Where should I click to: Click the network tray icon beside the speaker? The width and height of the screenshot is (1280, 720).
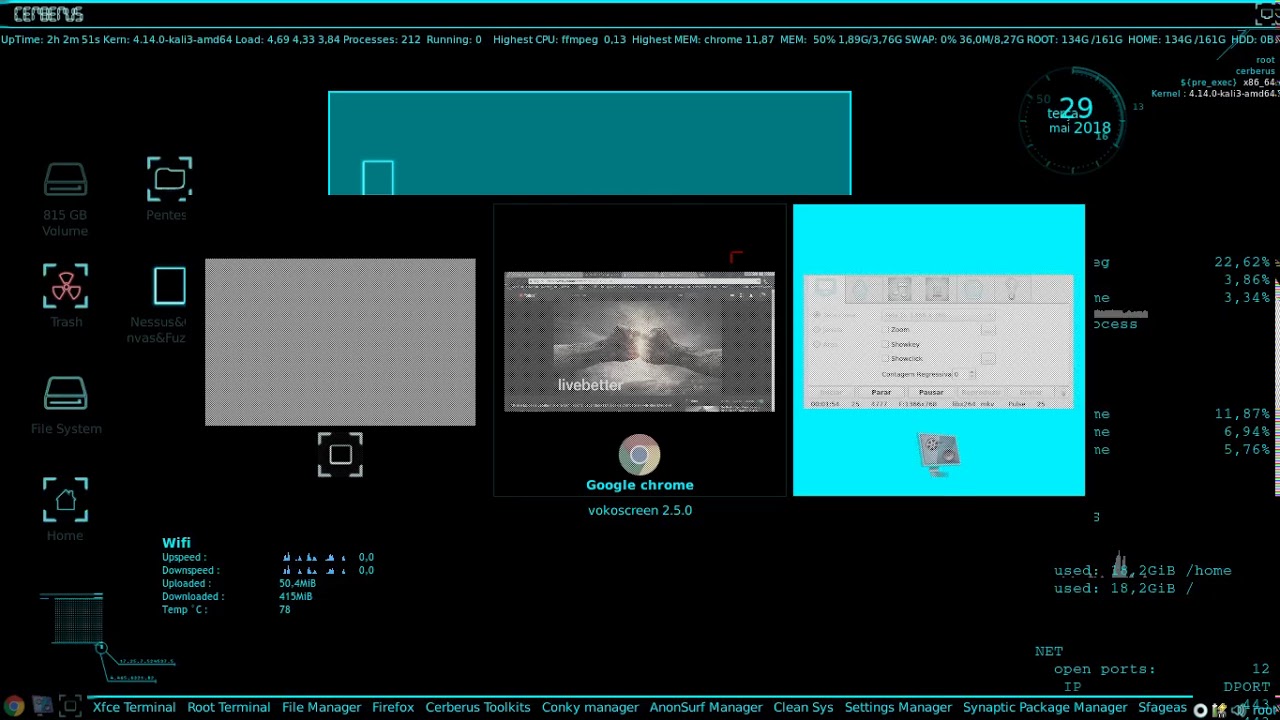click(x=1219, y=710)
